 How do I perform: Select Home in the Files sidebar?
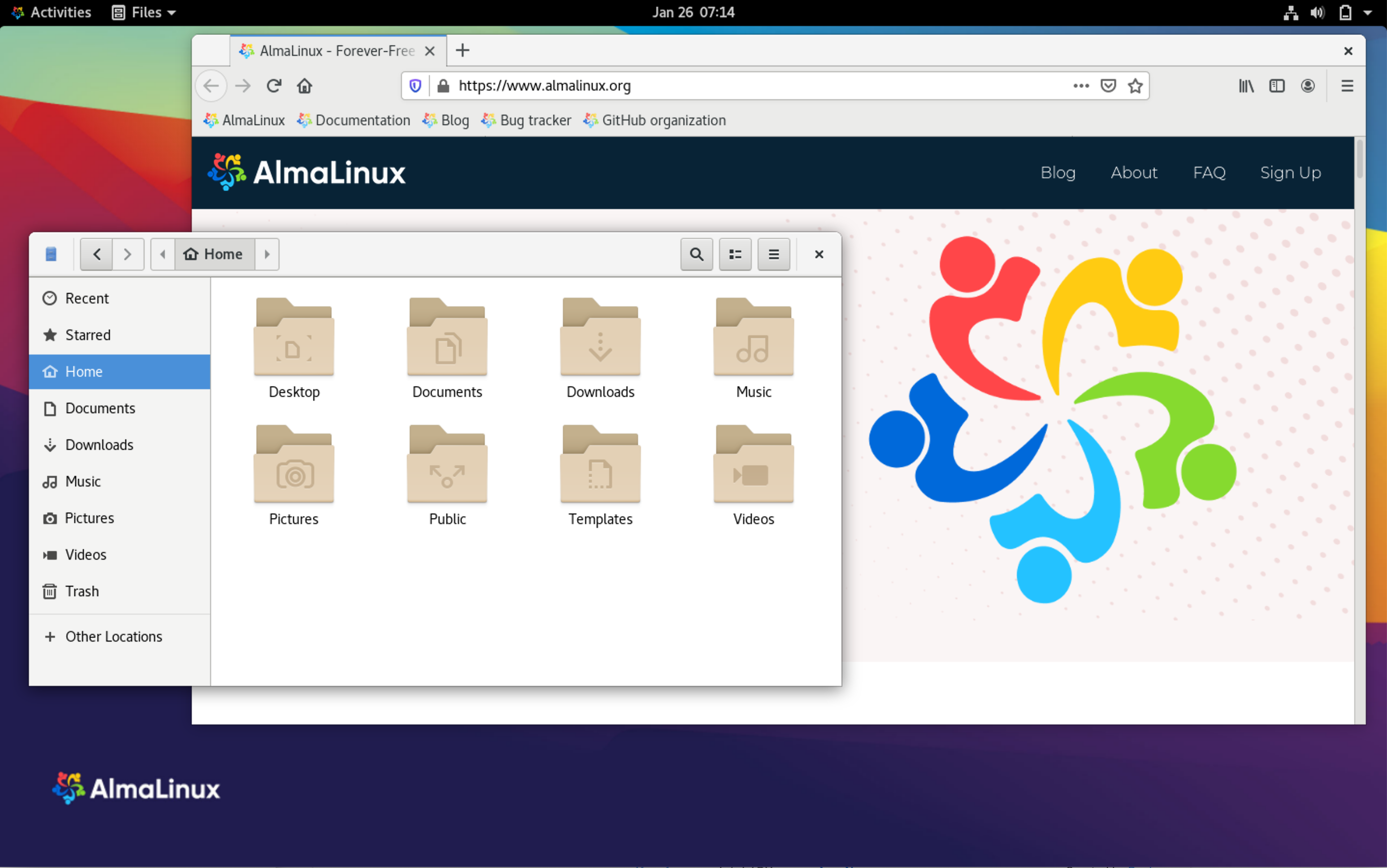(x=120, y=372)
